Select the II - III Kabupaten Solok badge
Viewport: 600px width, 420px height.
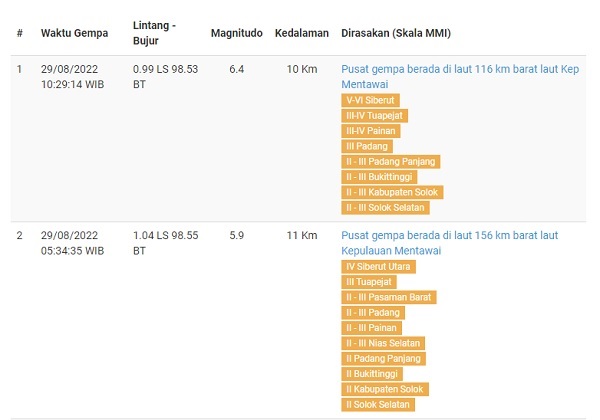pyautogui.click(x=392, y=192)
